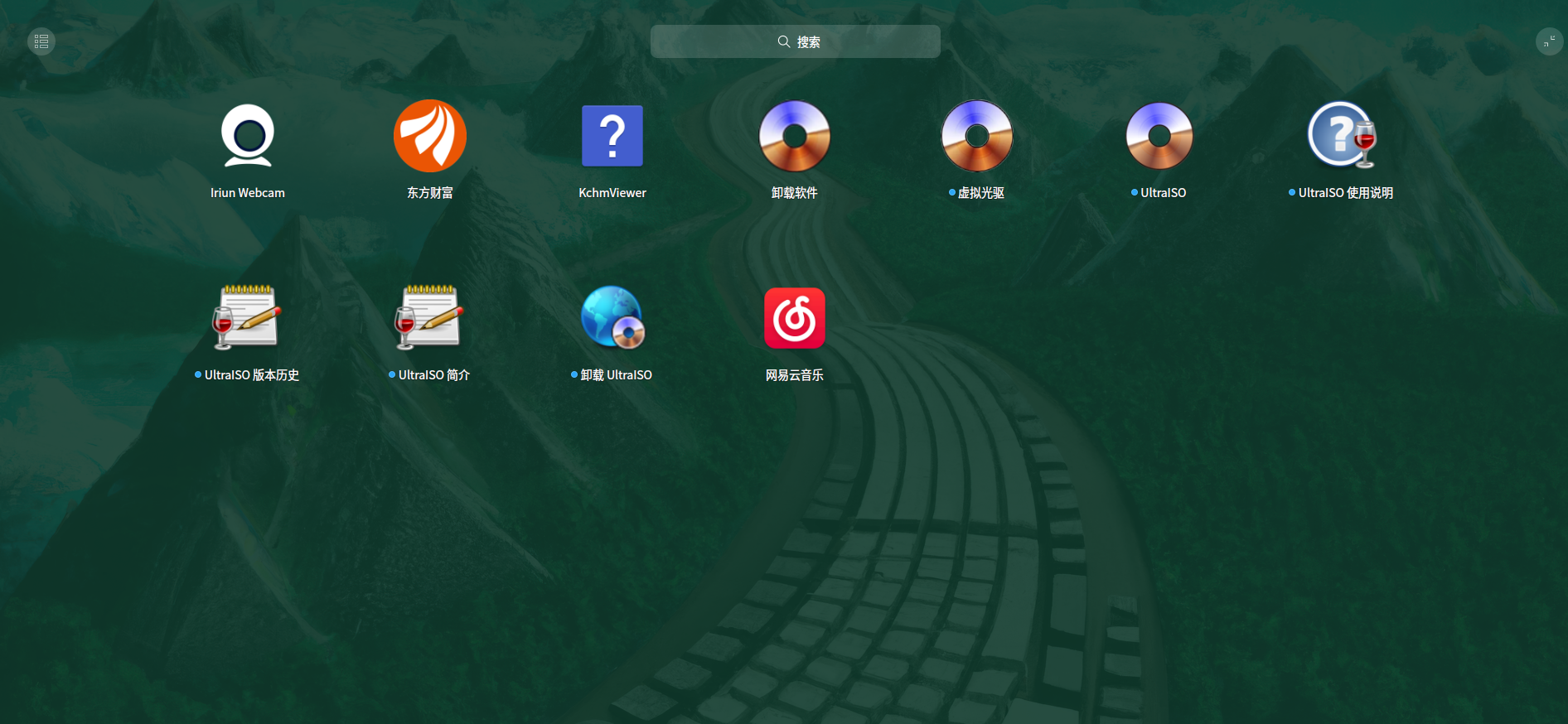Screen dimensions: 1568x724
Task: Click the 卸载软件 label
Action: click(x=795, y=193)
